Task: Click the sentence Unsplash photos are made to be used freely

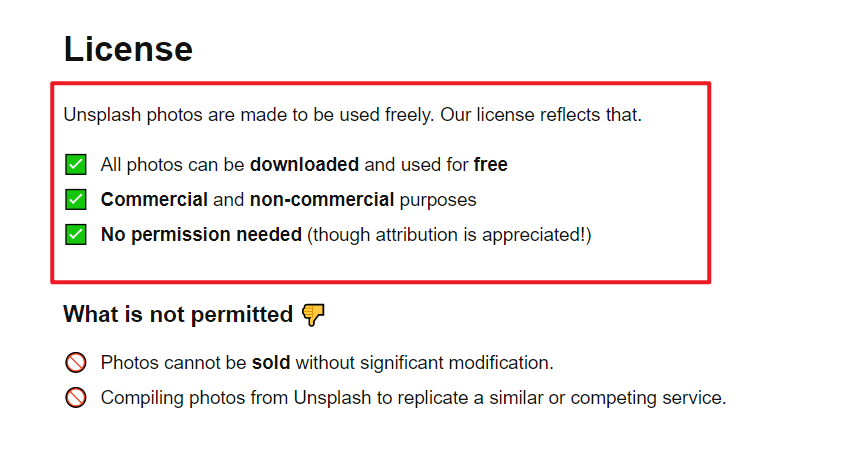Action: 249,115
